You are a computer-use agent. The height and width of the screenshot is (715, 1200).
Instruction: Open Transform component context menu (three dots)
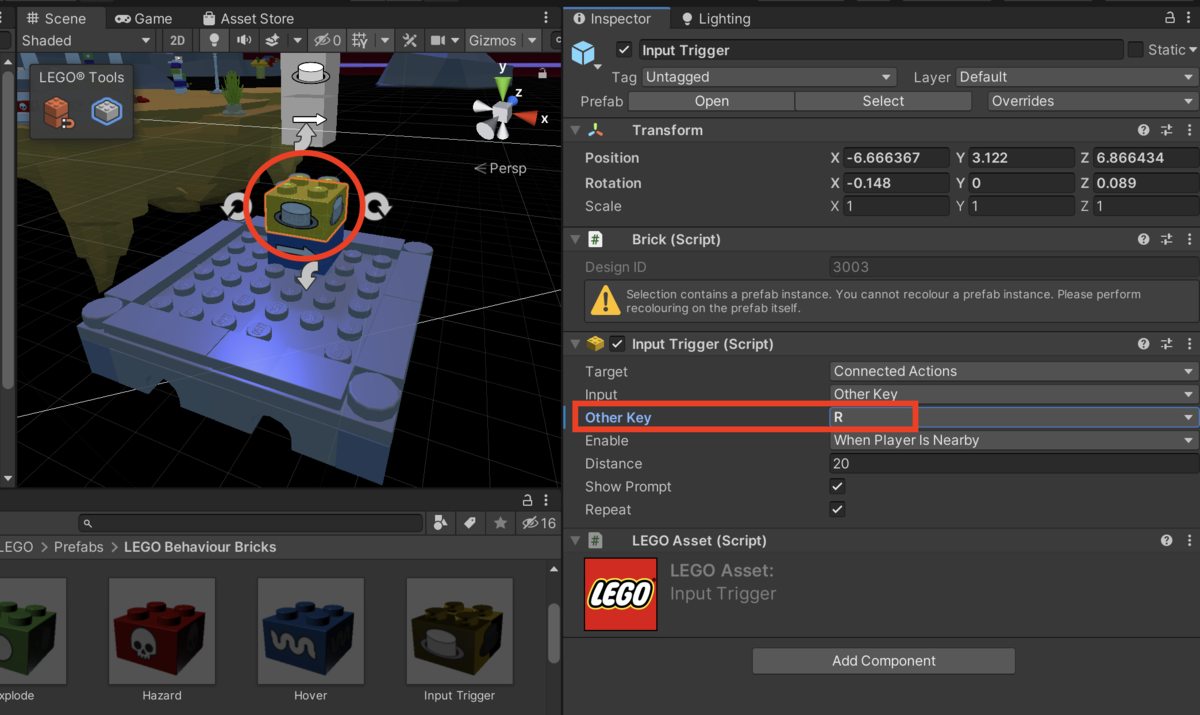(x=1189, y=130)
